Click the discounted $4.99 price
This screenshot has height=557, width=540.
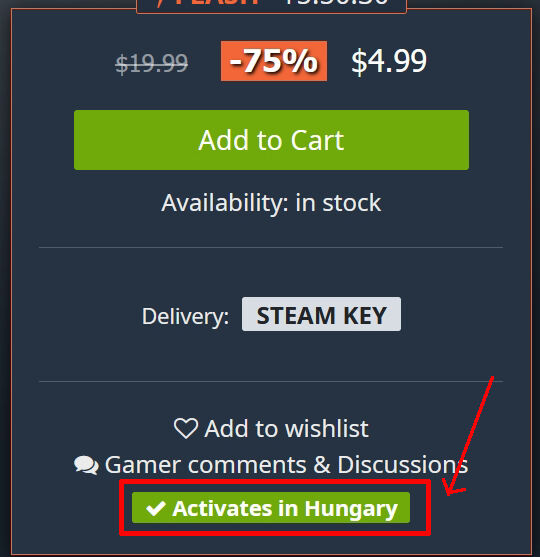point(389,61)
